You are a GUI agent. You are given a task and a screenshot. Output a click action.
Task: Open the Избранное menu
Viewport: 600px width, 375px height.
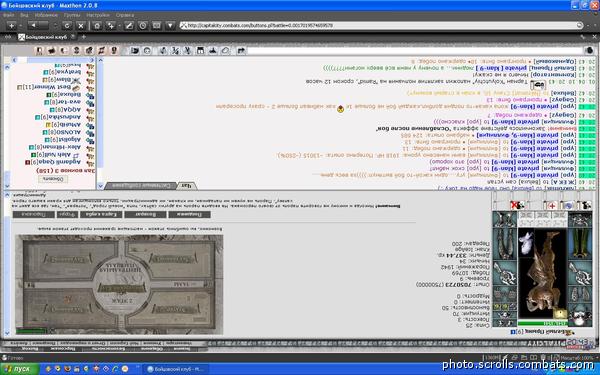click(46, 15)
